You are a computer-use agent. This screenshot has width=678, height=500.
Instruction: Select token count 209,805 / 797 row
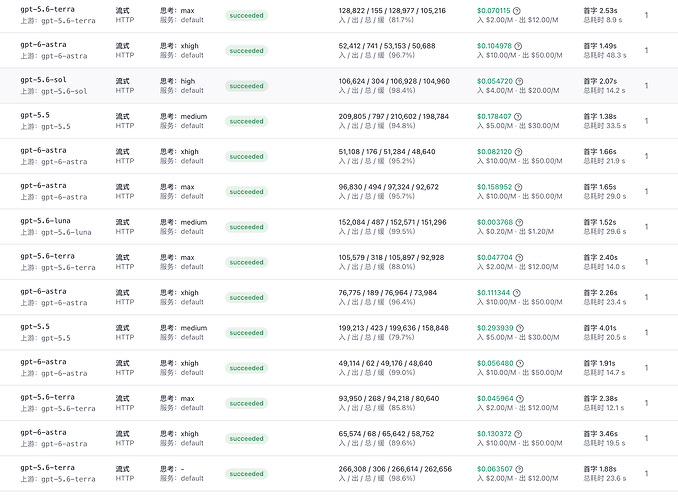pyautogui.click(x=339, y=121)
